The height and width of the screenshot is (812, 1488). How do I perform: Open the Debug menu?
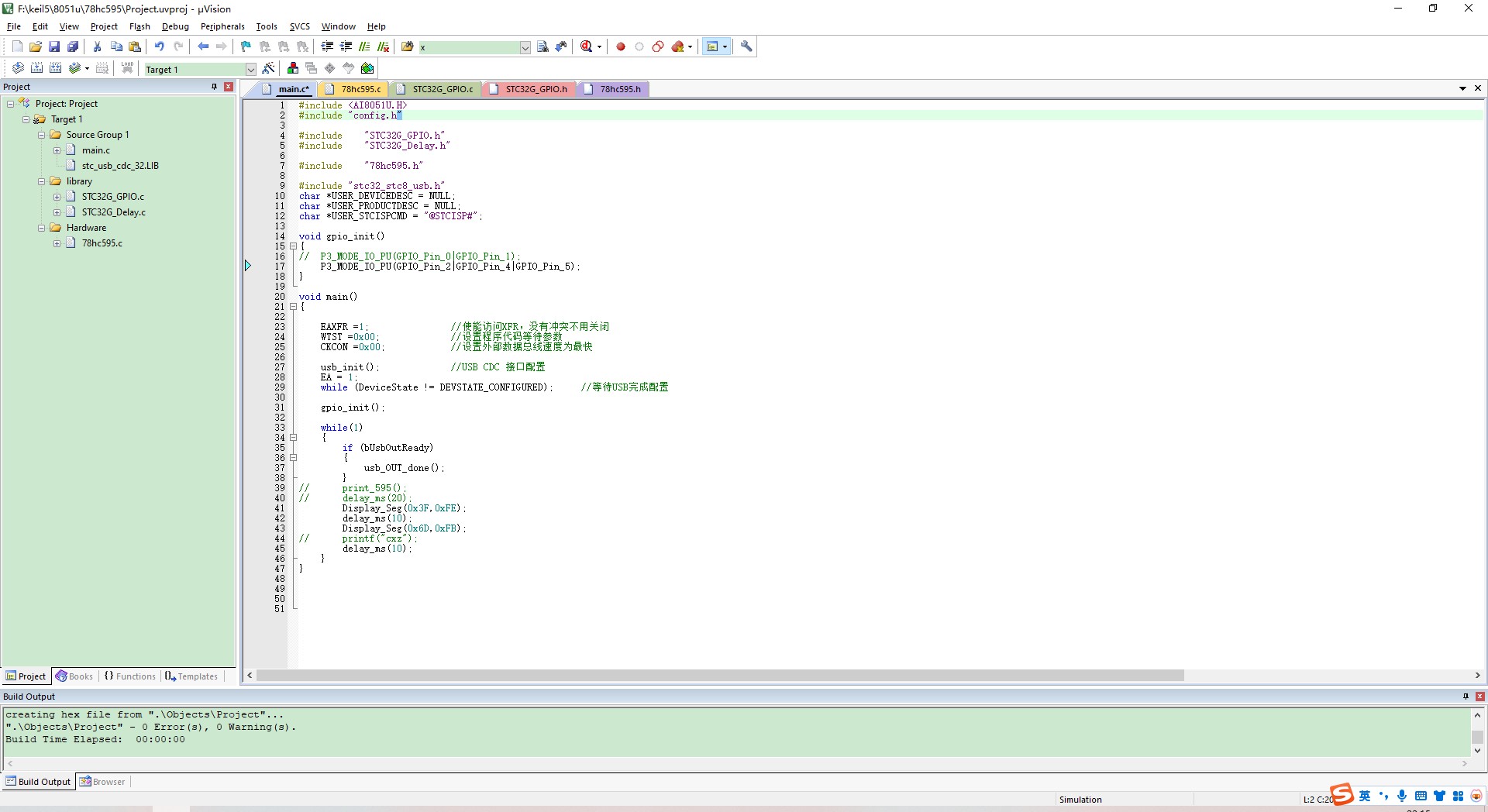click(x=175, y=26)
